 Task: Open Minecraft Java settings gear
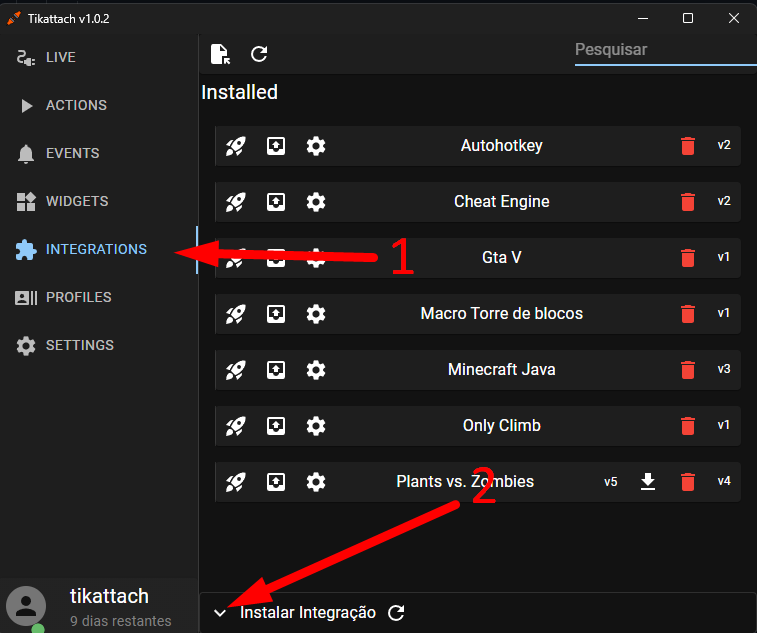click(316, 370)
